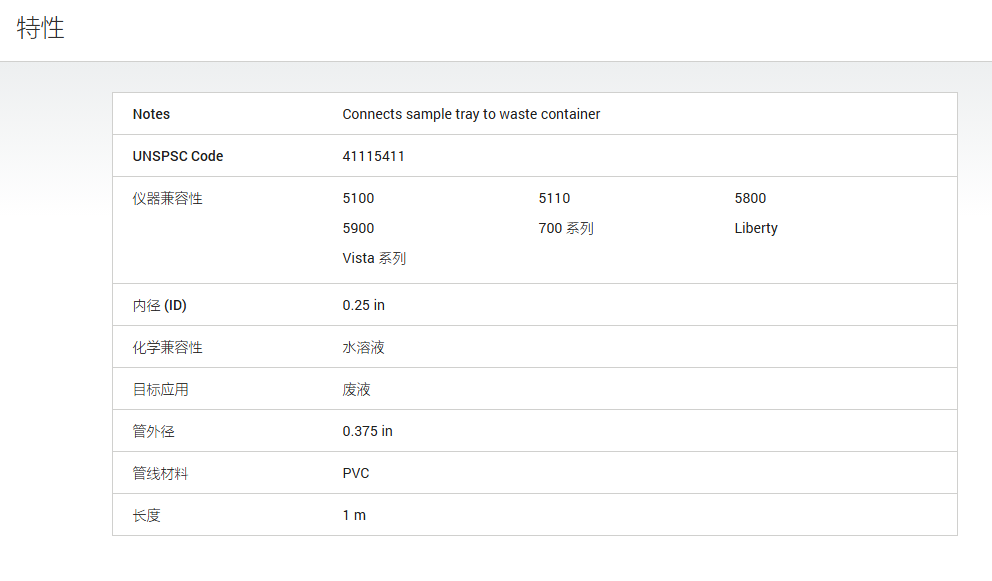The height and width of the screenshot is (581, 992).
Task: Select the 5110 instrument entry
Action: click(x=554, y=198)
